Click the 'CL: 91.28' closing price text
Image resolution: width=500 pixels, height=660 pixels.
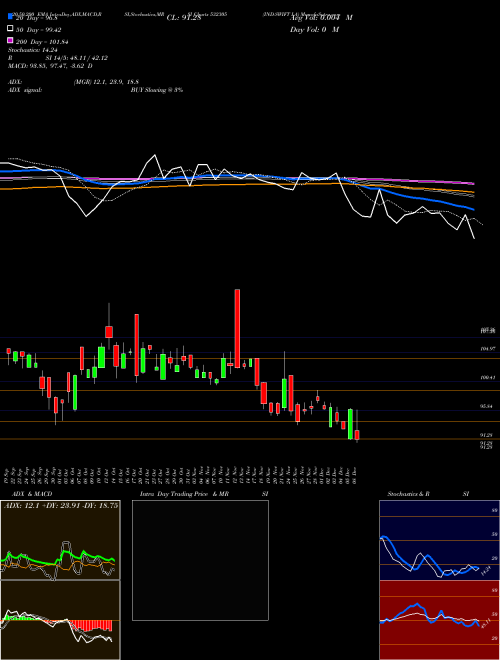click(x=184, y=18)
